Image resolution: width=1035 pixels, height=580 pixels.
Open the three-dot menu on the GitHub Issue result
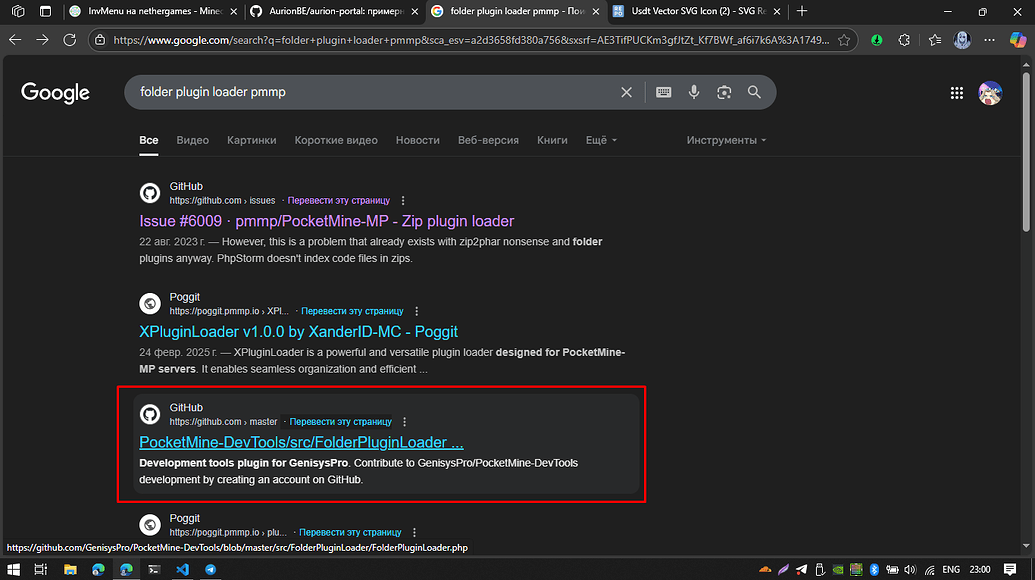402,200
